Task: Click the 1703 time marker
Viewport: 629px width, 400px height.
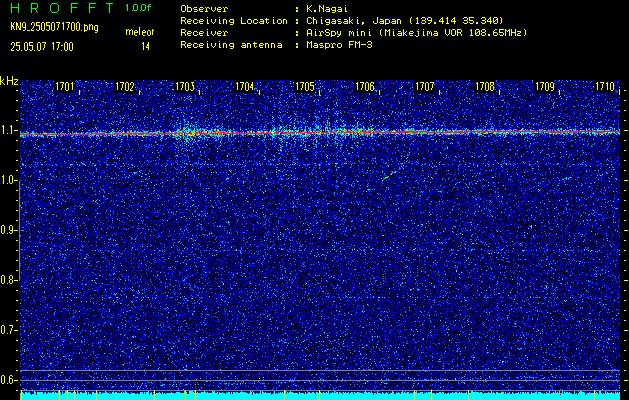Action: pos(185,86)
